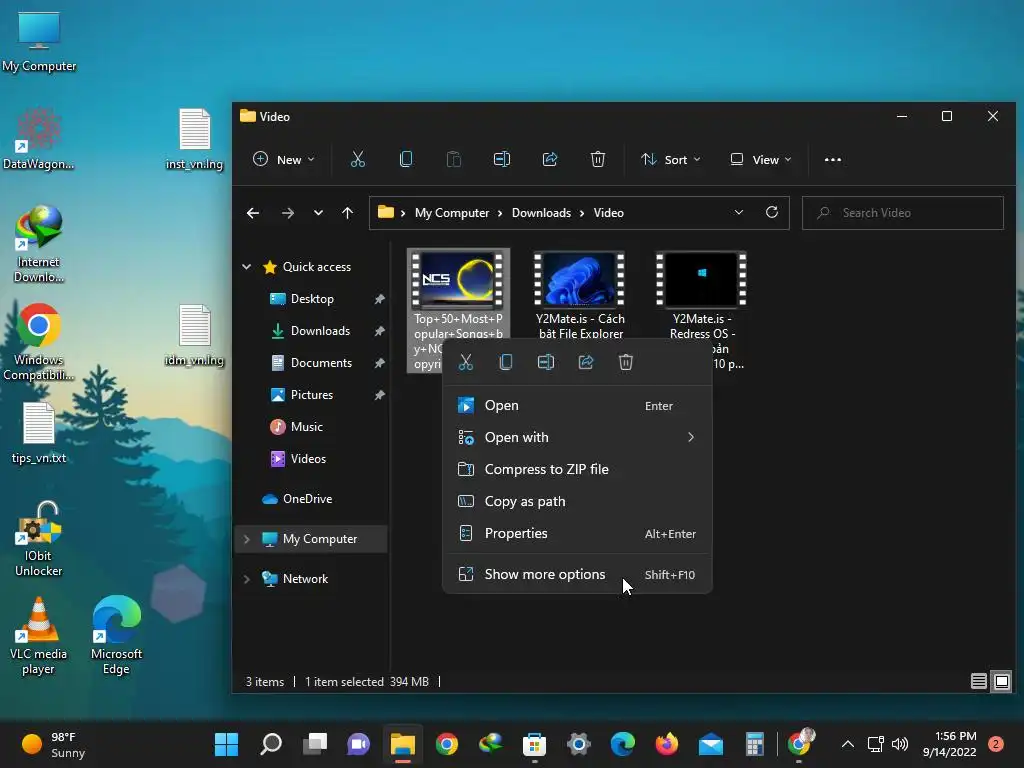Open the View dropdown menu
Screen dimensions: 1024x768
pyautogui.click(x=761, y=159)
